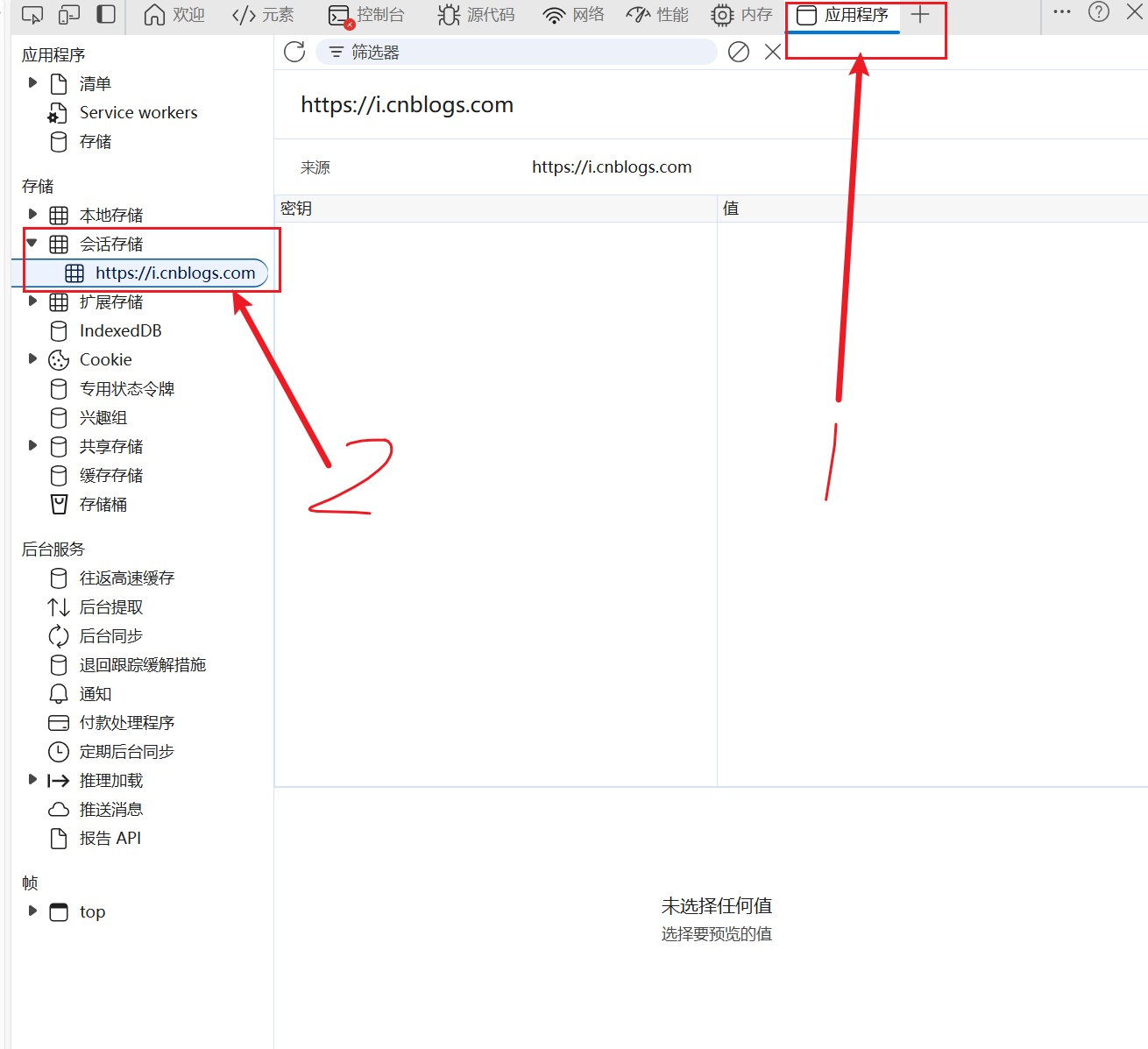The height and width of the screenshot is (1049, 1148).
Task: Select 清单 in the sidebar
Action: 96,83
